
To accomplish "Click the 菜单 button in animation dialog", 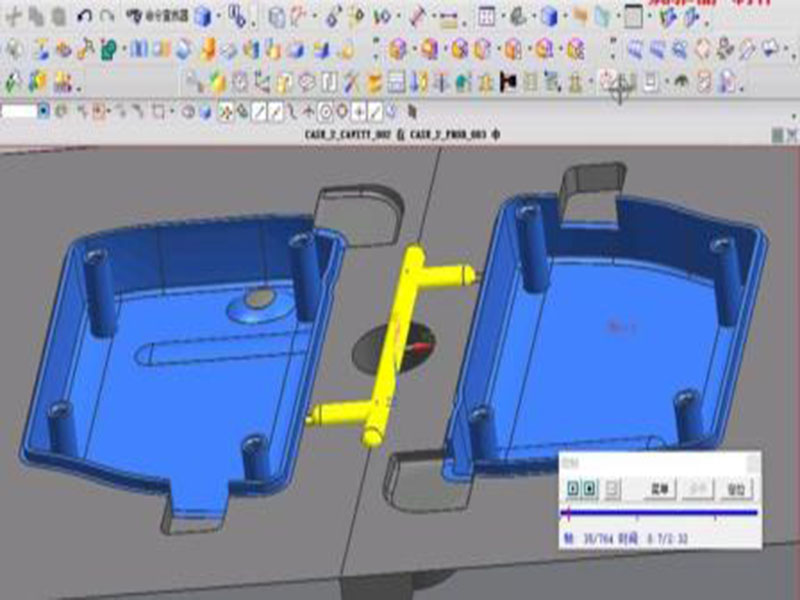I will pyautogui.click(x=660, y=488).
